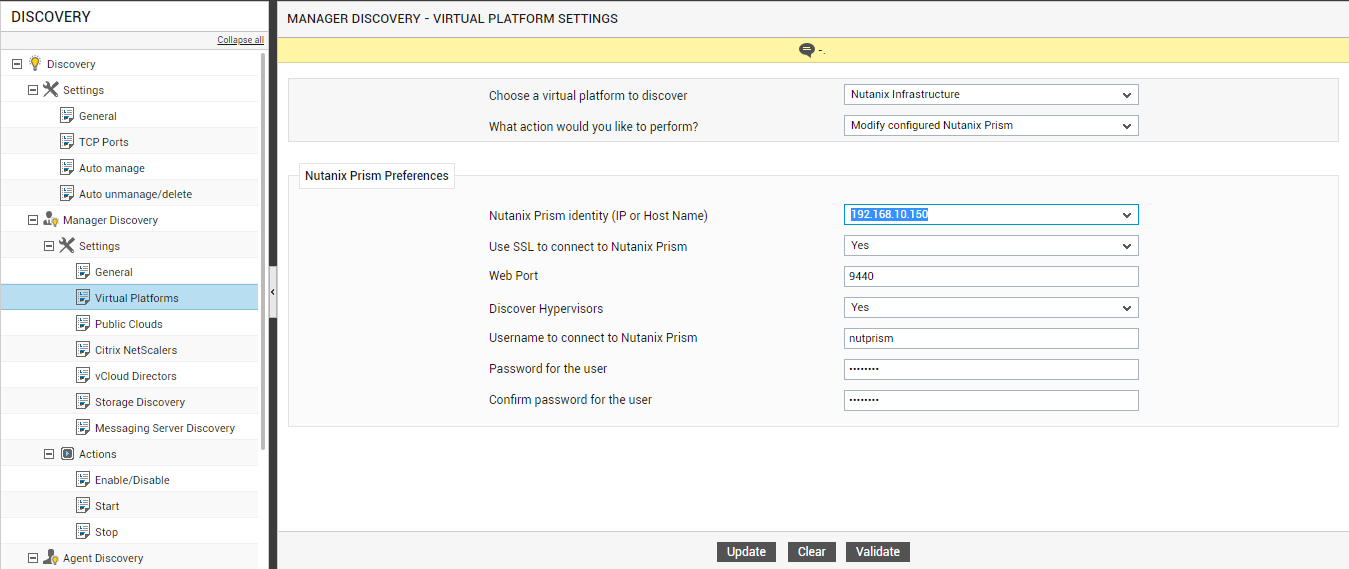Viewport: 1349px width, 569px height.
Task: Open Public Clouds settings
Action: point(129,323)
